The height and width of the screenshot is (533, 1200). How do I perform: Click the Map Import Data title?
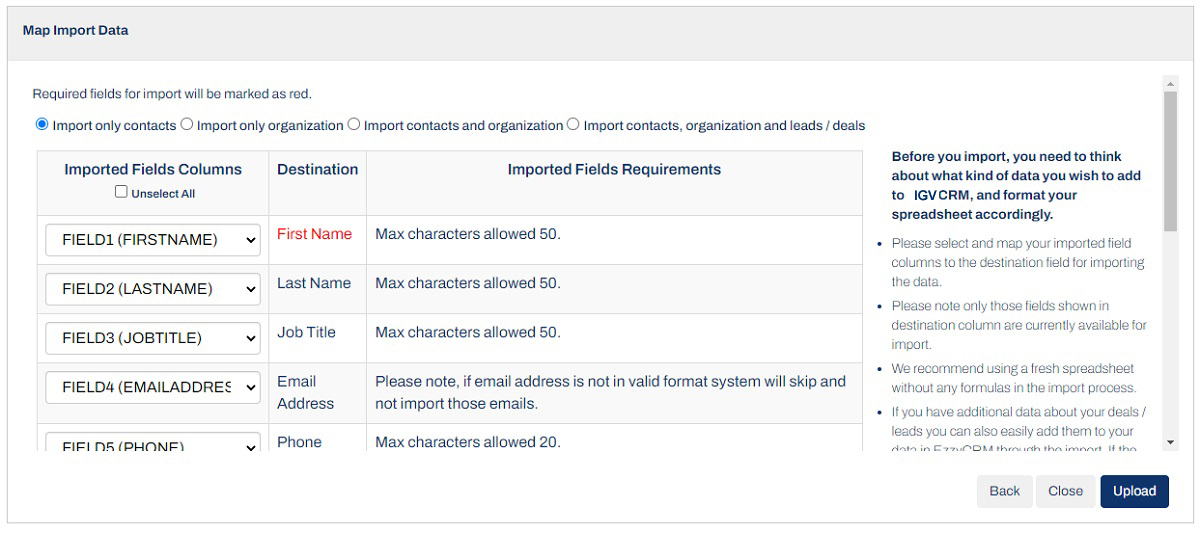[x=75, y=31]
